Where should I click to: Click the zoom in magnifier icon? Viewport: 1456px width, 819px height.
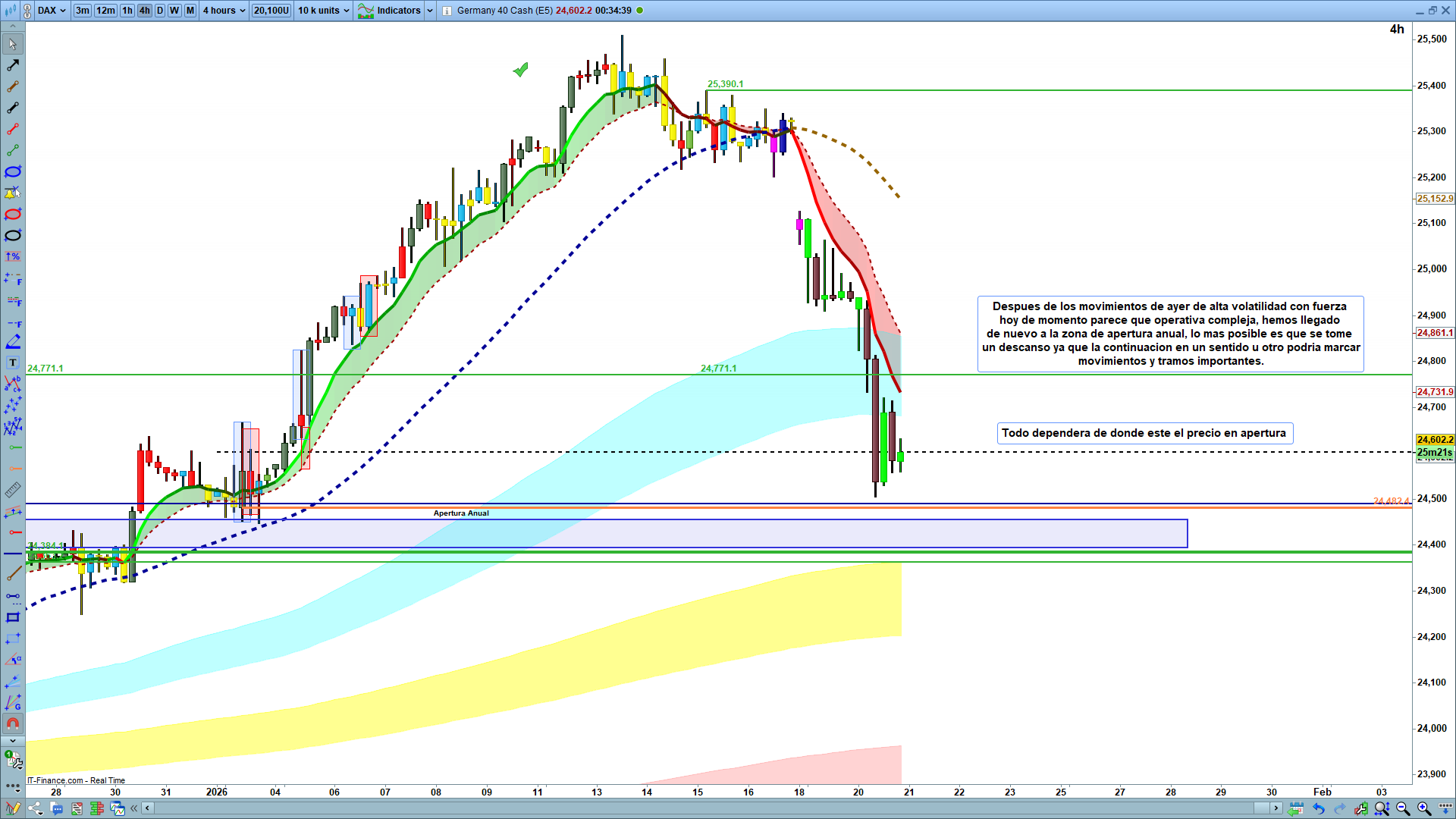tap(1424, 808)
